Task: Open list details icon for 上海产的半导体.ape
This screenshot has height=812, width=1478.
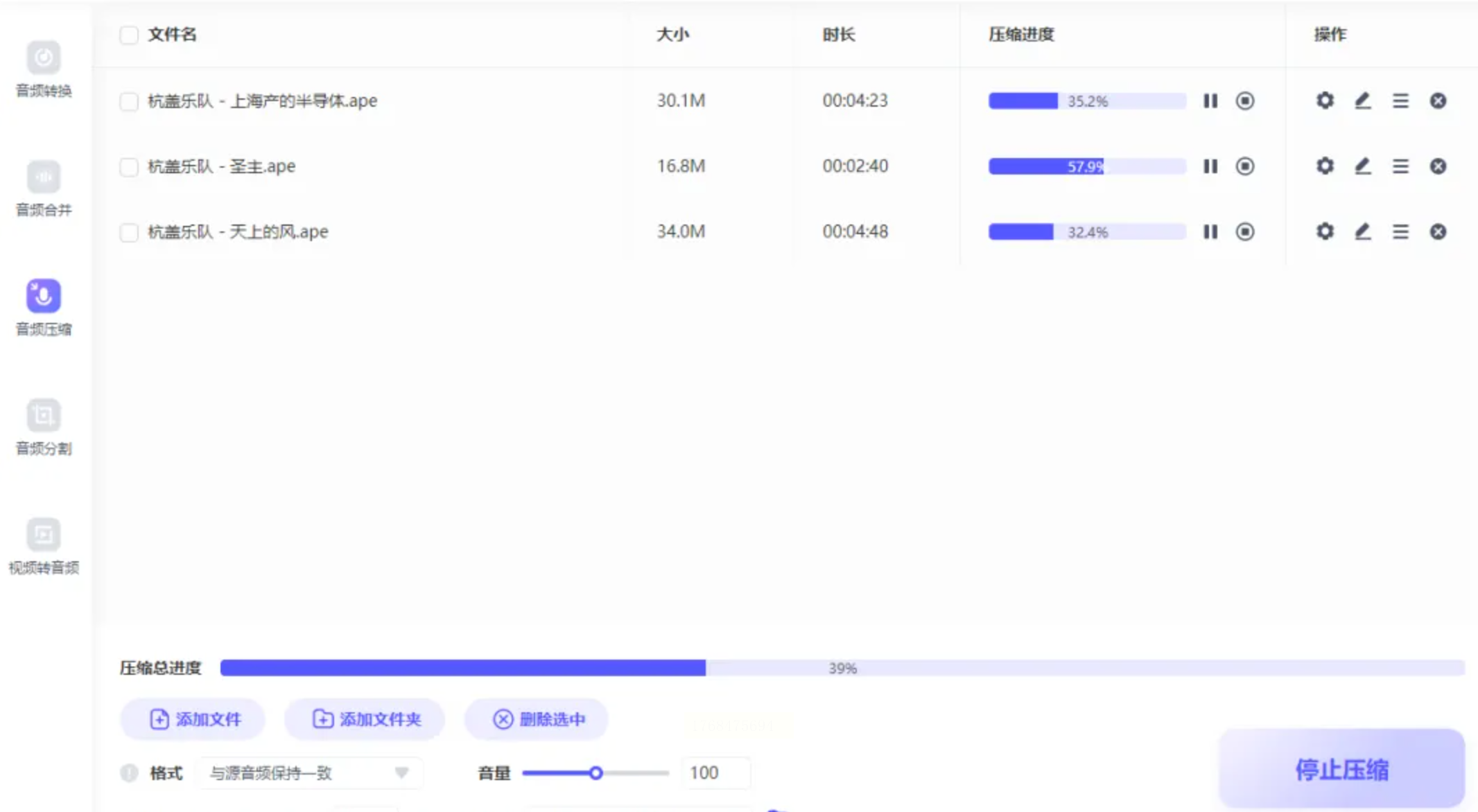Action: point(1400,101)
